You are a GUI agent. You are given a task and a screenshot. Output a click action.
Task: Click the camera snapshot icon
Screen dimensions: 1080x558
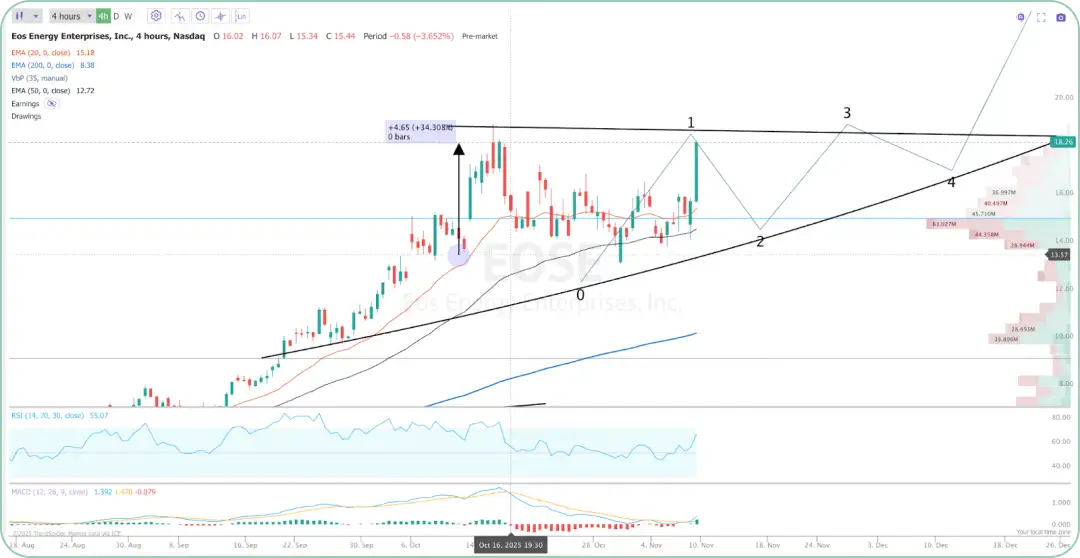pos(1061,17)
